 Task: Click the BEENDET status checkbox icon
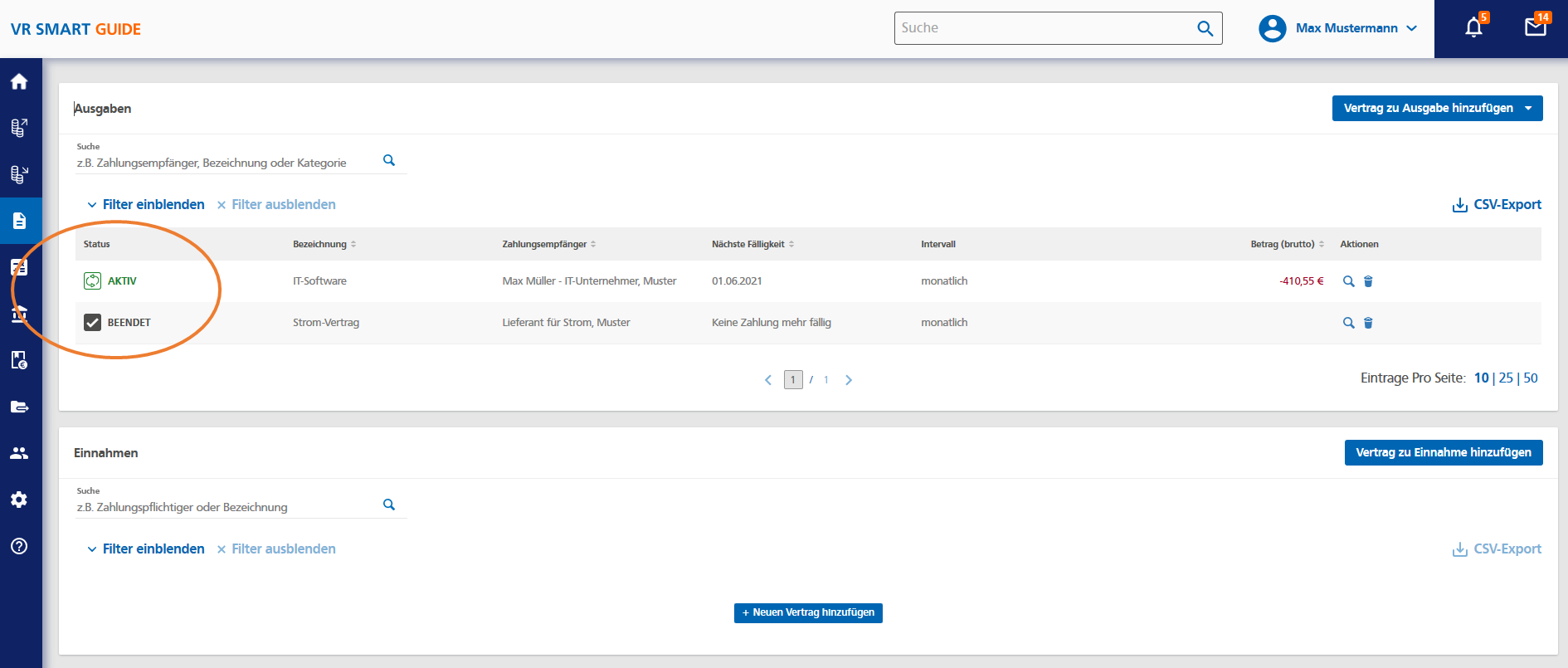click(x=92, y=323)
